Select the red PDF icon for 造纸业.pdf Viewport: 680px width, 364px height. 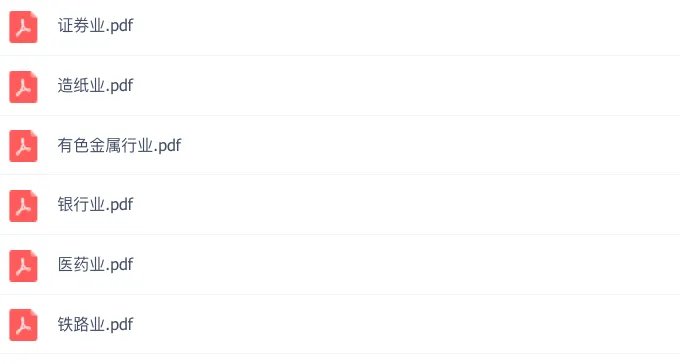(x=23, y=87)
